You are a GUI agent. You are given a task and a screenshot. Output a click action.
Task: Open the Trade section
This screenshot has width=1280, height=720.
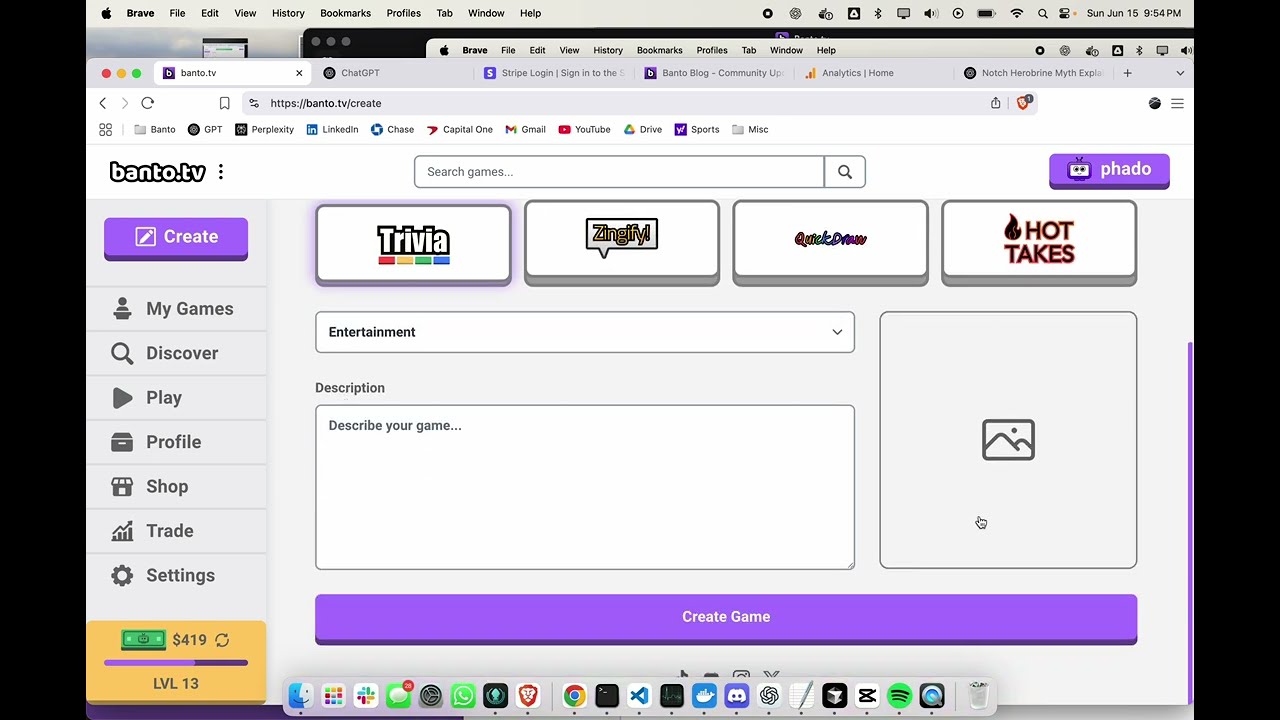176,531
